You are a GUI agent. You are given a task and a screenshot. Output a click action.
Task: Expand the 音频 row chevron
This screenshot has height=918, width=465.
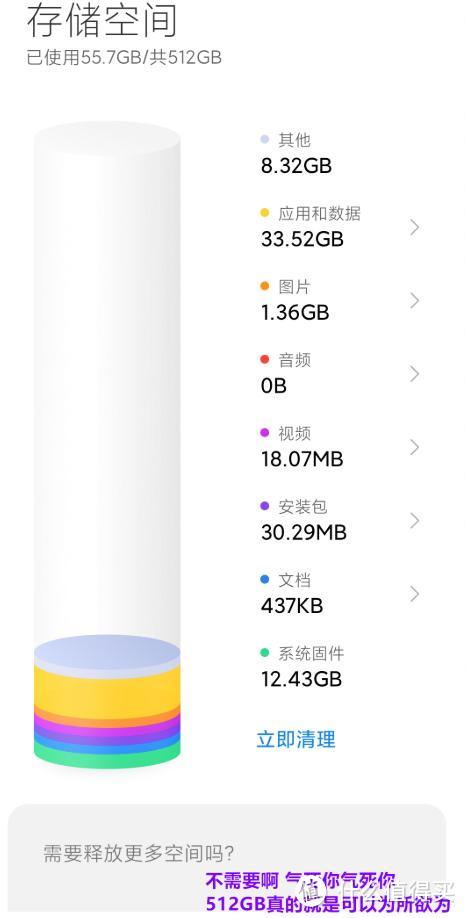[415, 374]
